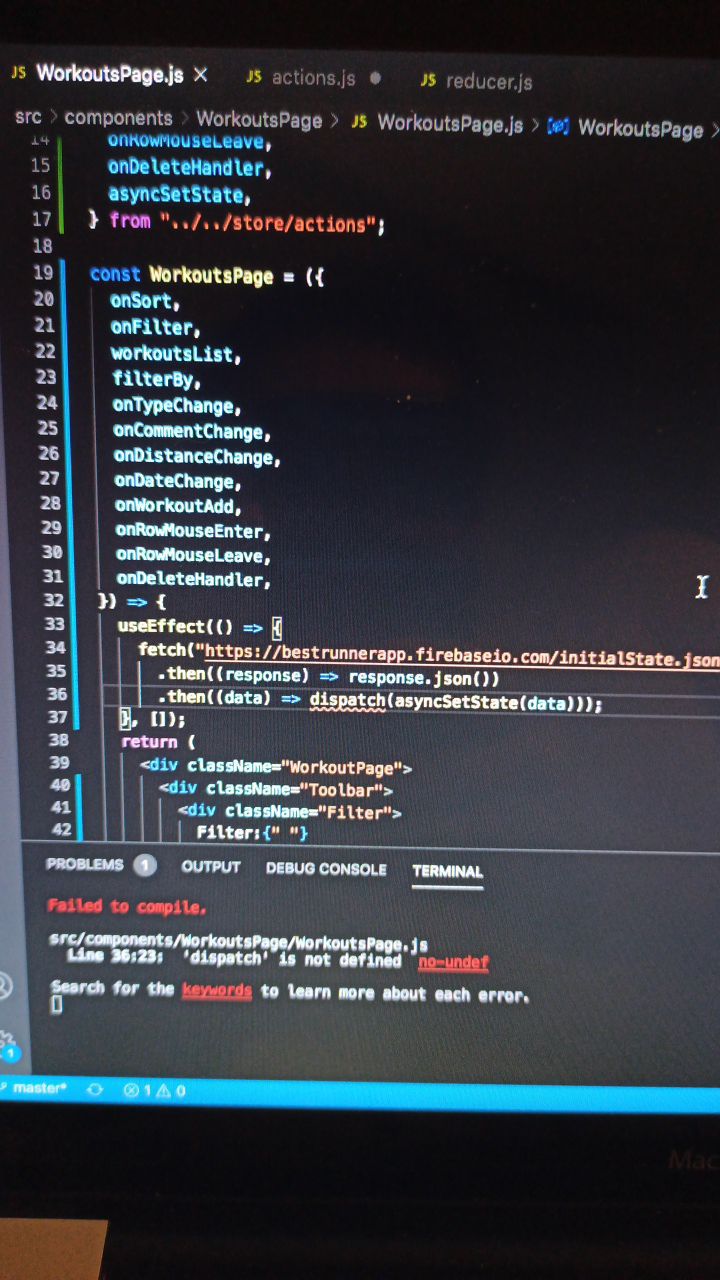Screen dimensions: 720x1280
Task: Open the PROBLEMS panel tab
Action: click(85, 865)
